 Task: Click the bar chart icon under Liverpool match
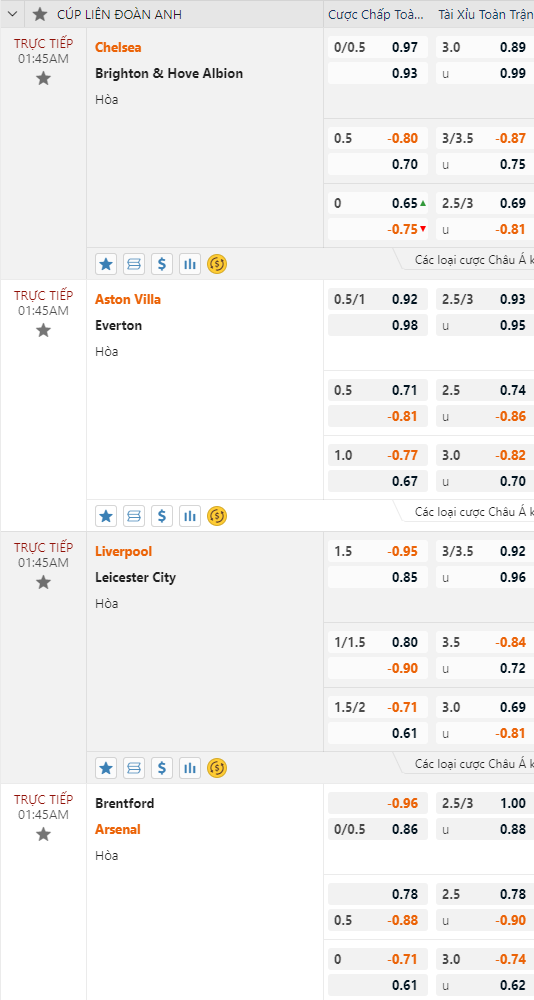(189, 767)
